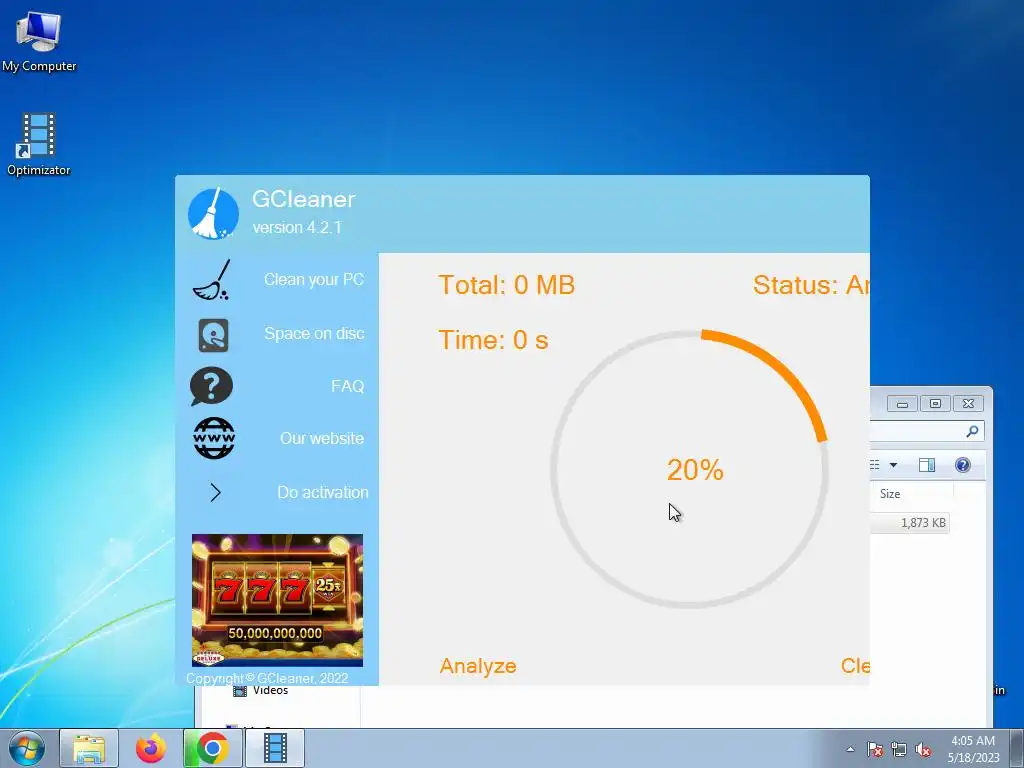1024x768 pixels.
Task: Select Do activation
Action: [323, 492]
